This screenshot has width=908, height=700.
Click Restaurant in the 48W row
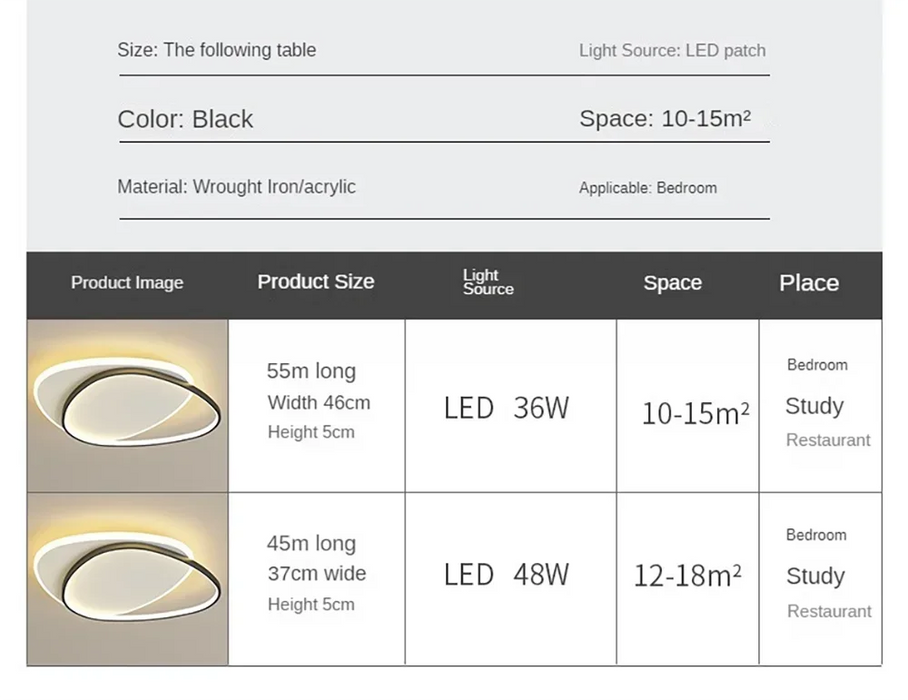(829, 611)
